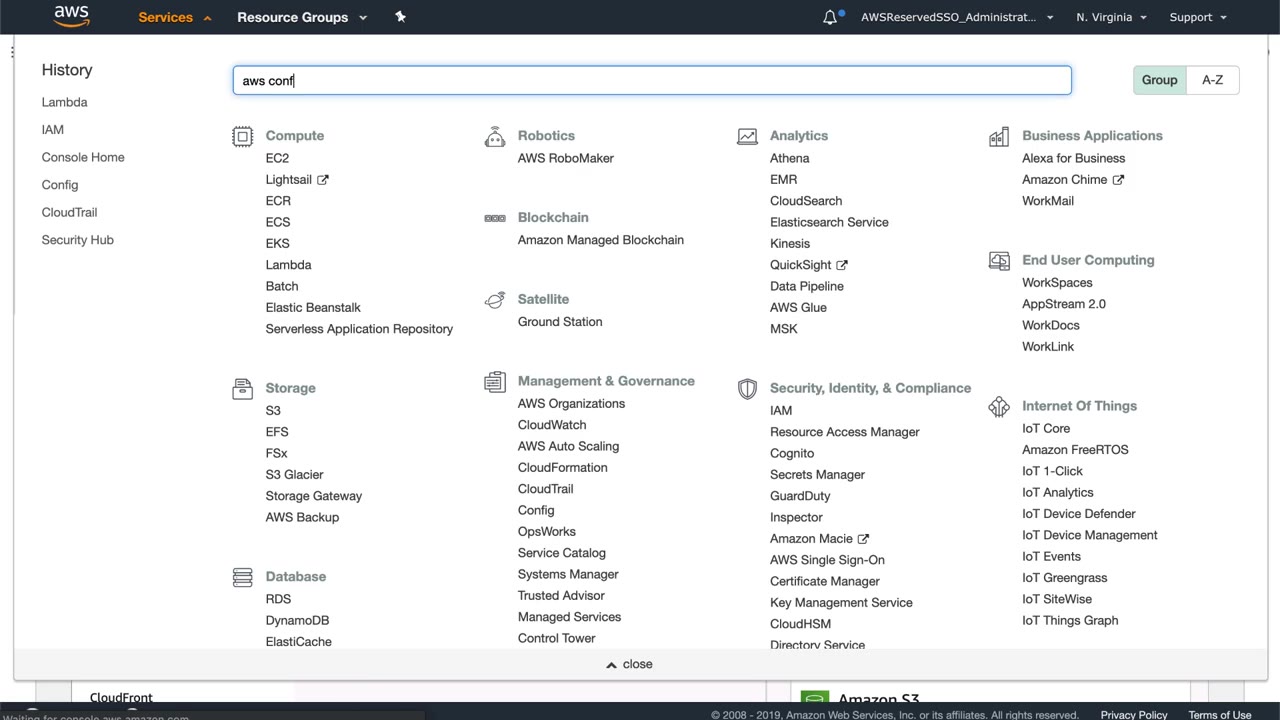Open the EC2 service
The width and height of the screenshot is (1280, 720).
(x=277, y=158)
